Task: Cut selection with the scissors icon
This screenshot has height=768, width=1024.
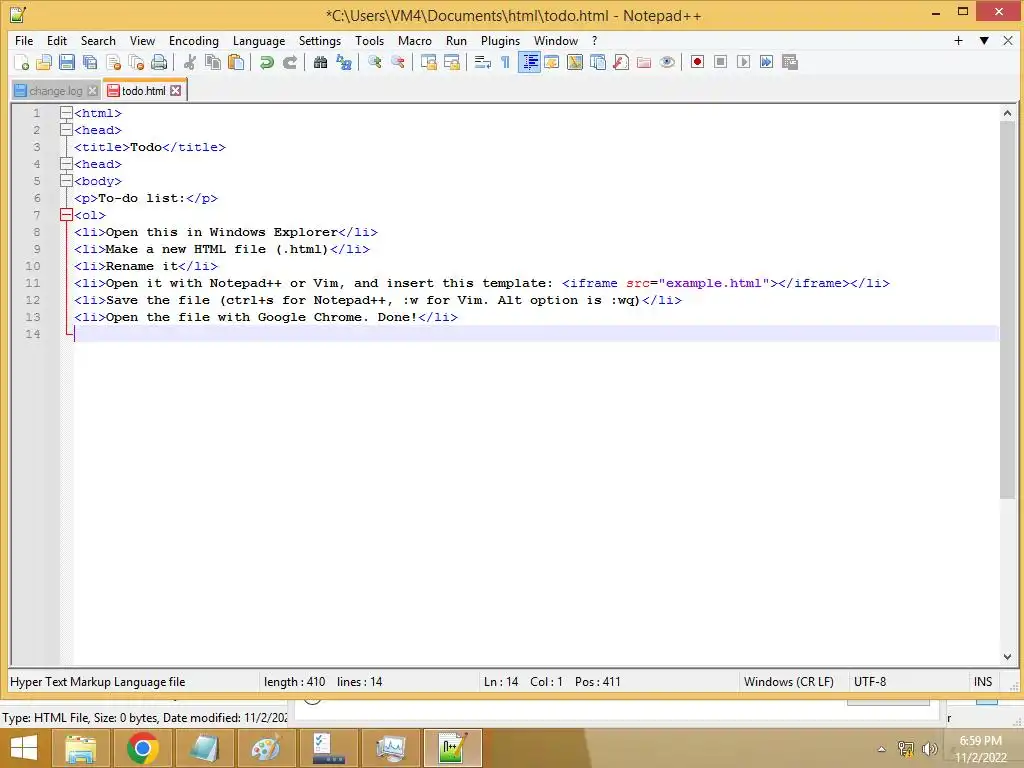Action: point(190,62)
